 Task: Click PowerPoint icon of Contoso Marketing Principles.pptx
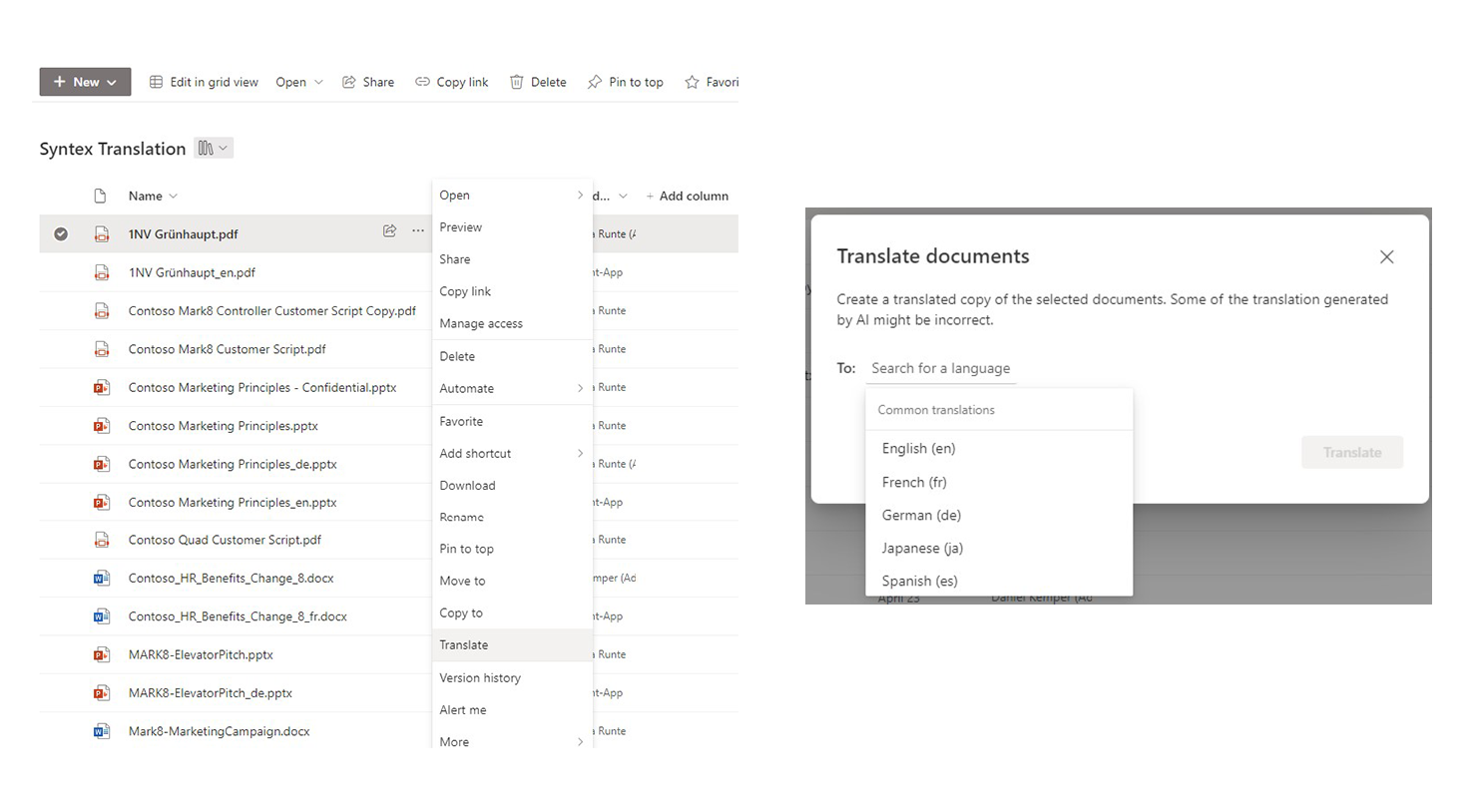101,426
